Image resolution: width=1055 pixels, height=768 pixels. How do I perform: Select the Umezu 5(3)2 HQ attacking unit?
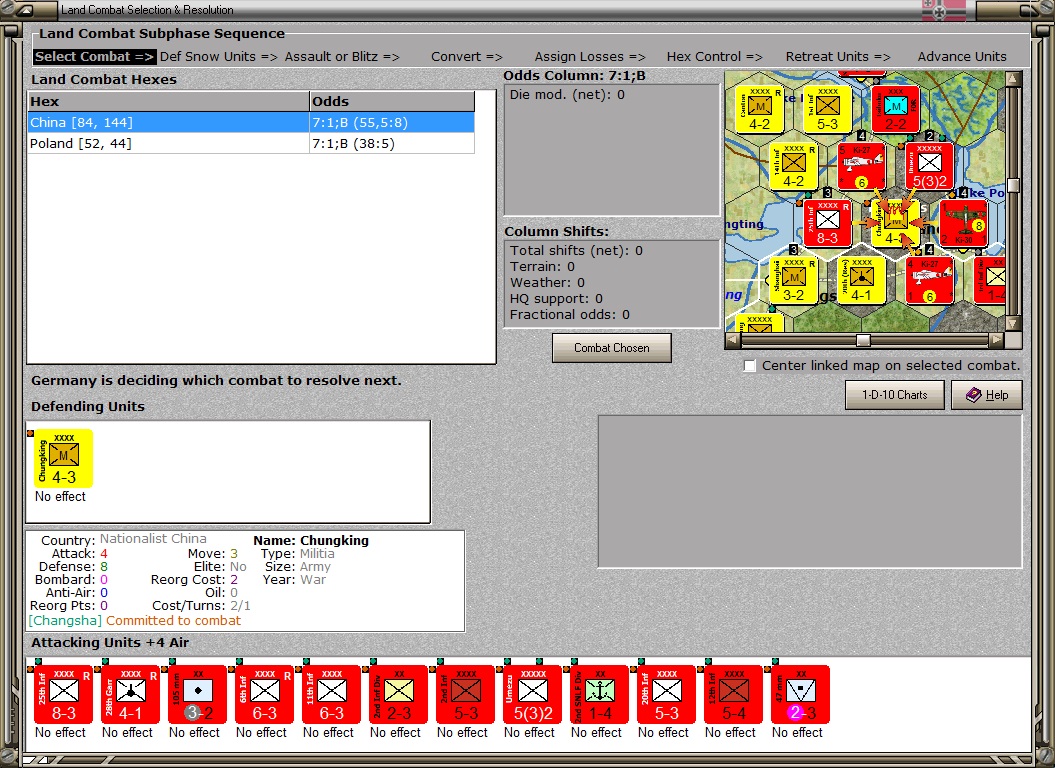point(532,695)
